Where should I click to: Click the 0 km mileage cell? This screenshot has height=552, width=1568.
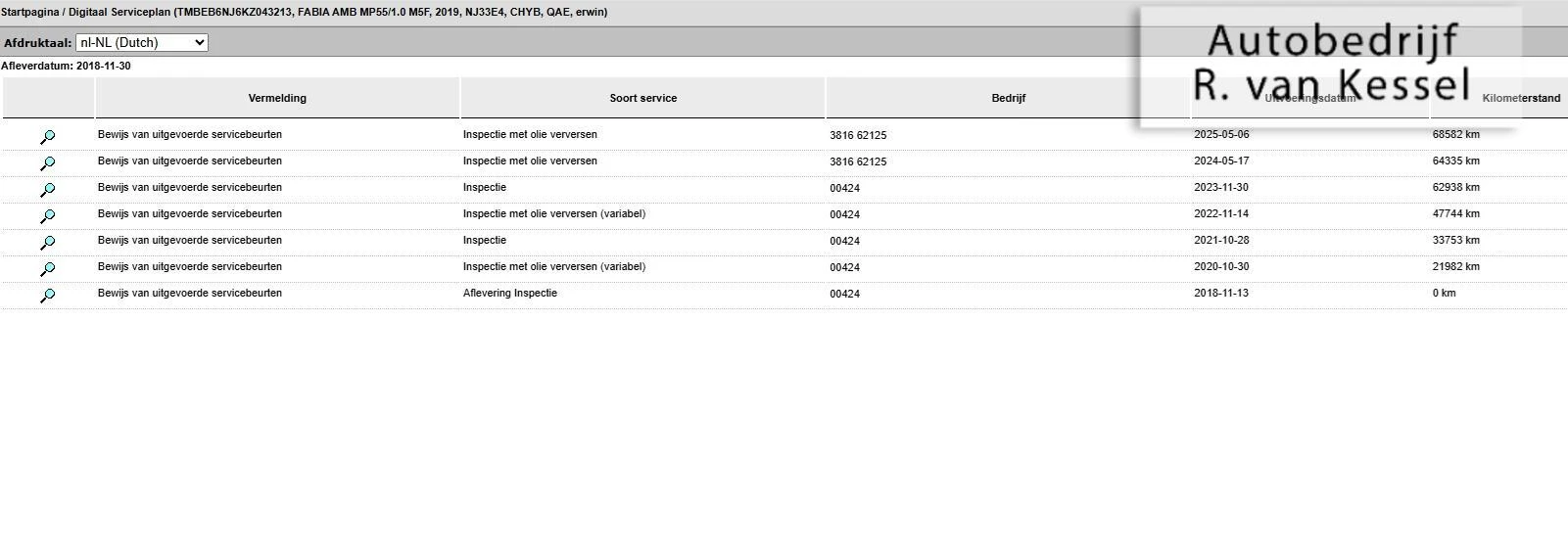pos(1444,294)
